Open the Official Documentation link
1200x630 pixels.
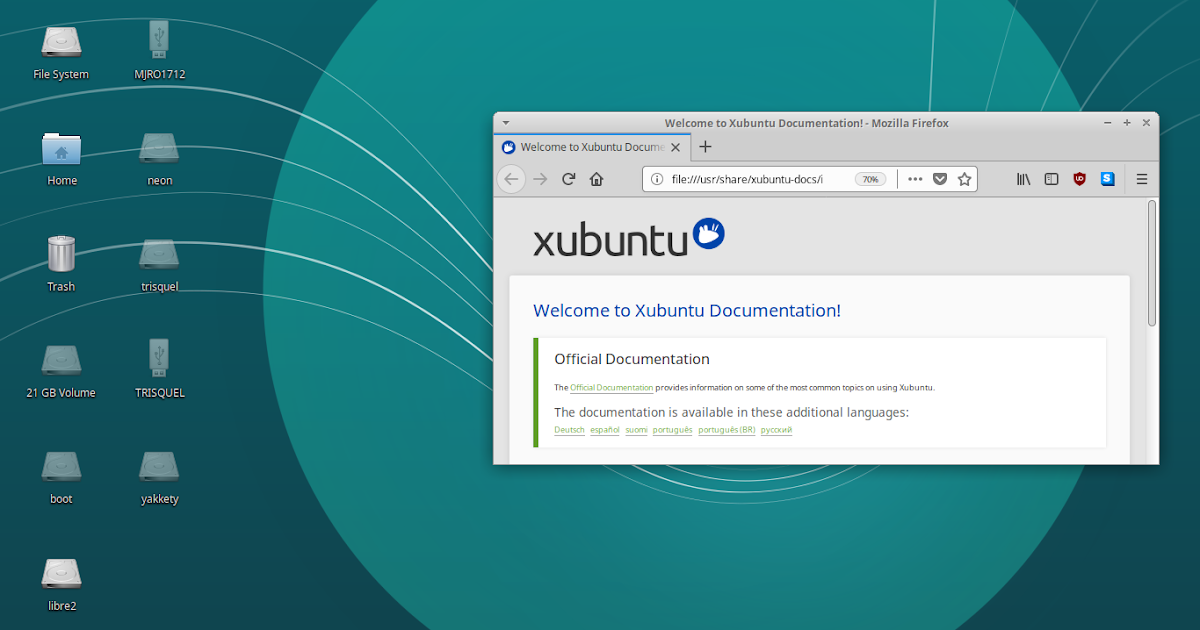(611, 387)
